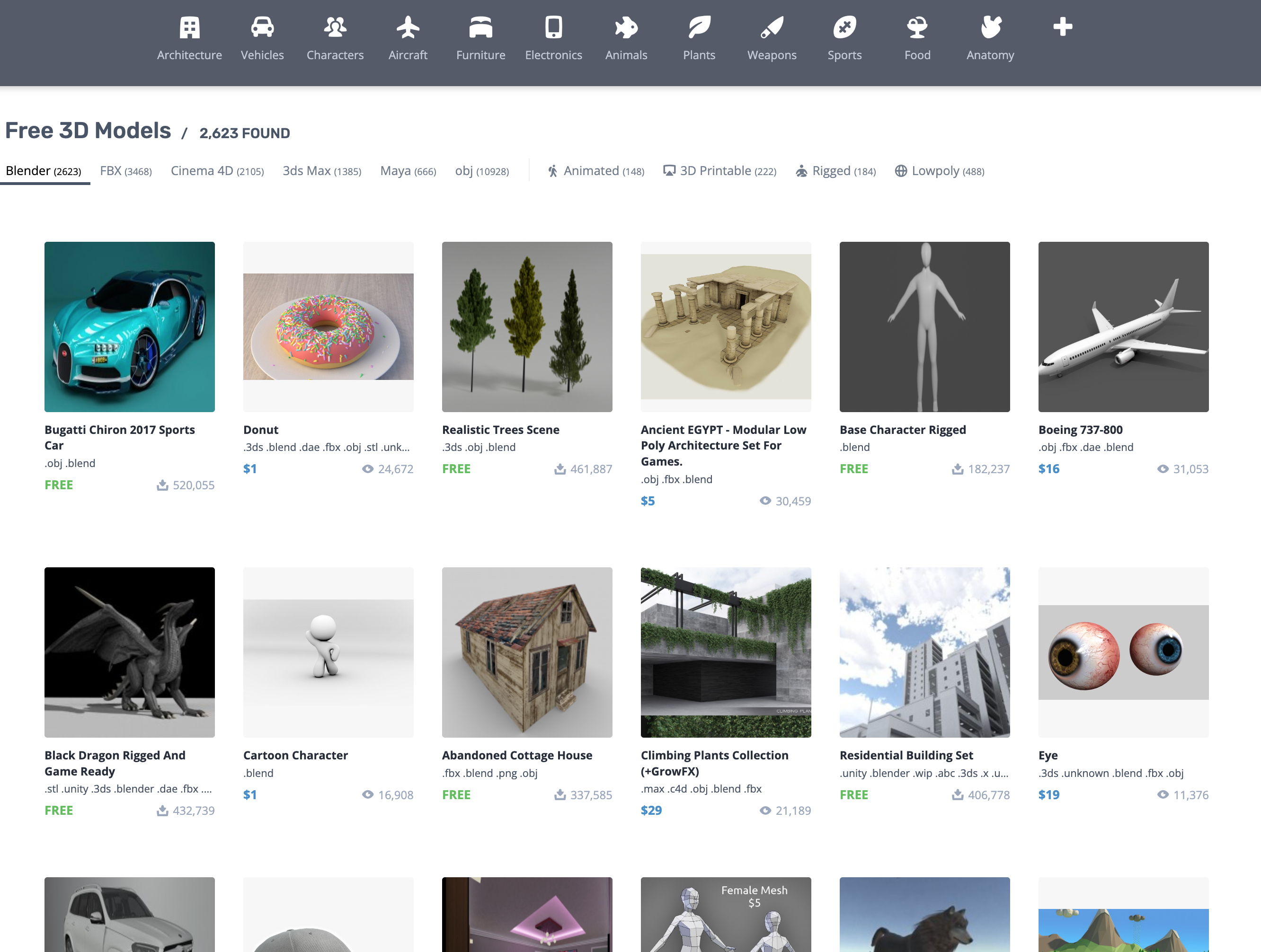Click download icon beside 182,237
The image size is (1261, 952).
tap(958, 469)
